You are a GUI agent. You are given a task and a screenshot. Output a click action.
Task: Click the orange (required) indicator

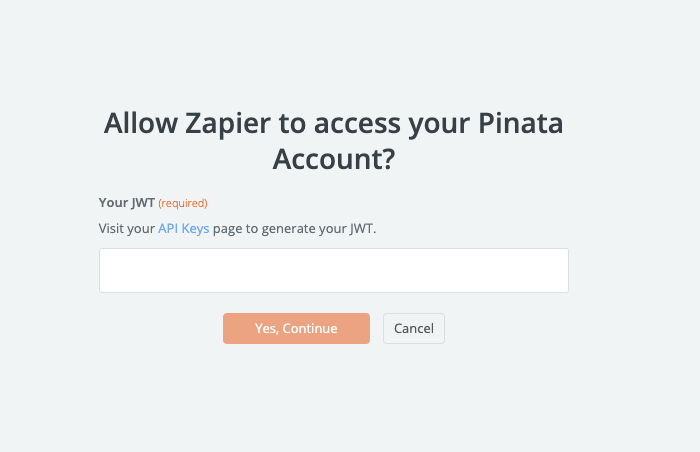(x=183, y=203)
